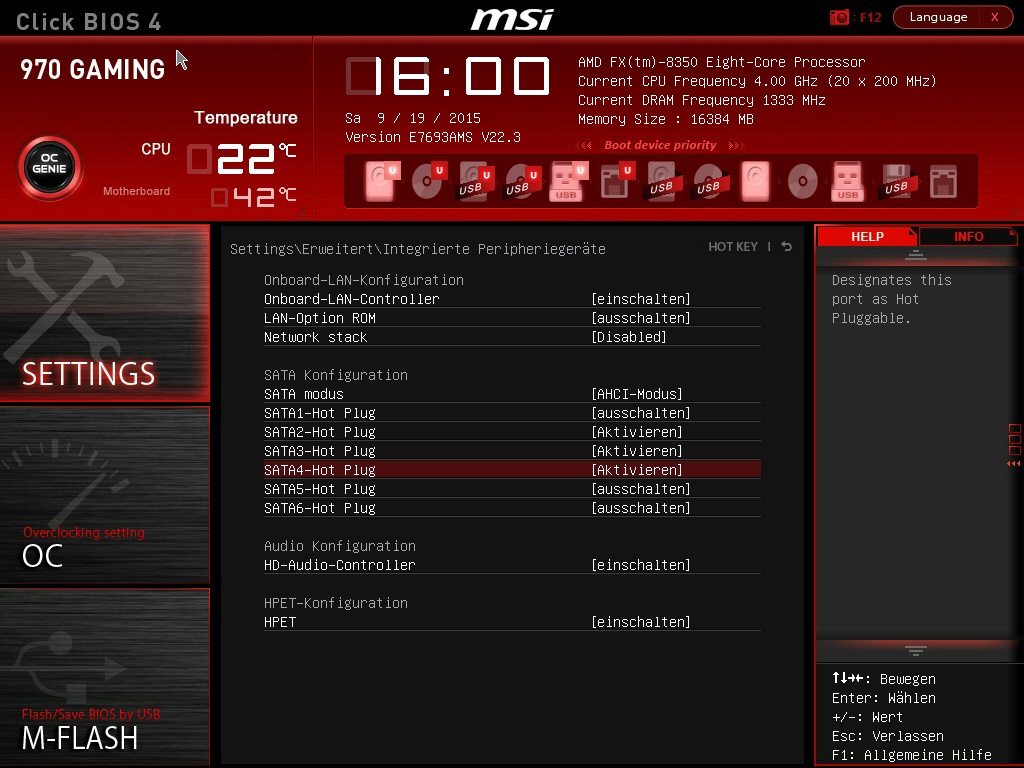Change LAN-Option ROM value [ausschalten]
This screenshot has height=768, width=1024.
tap(641, 317)
